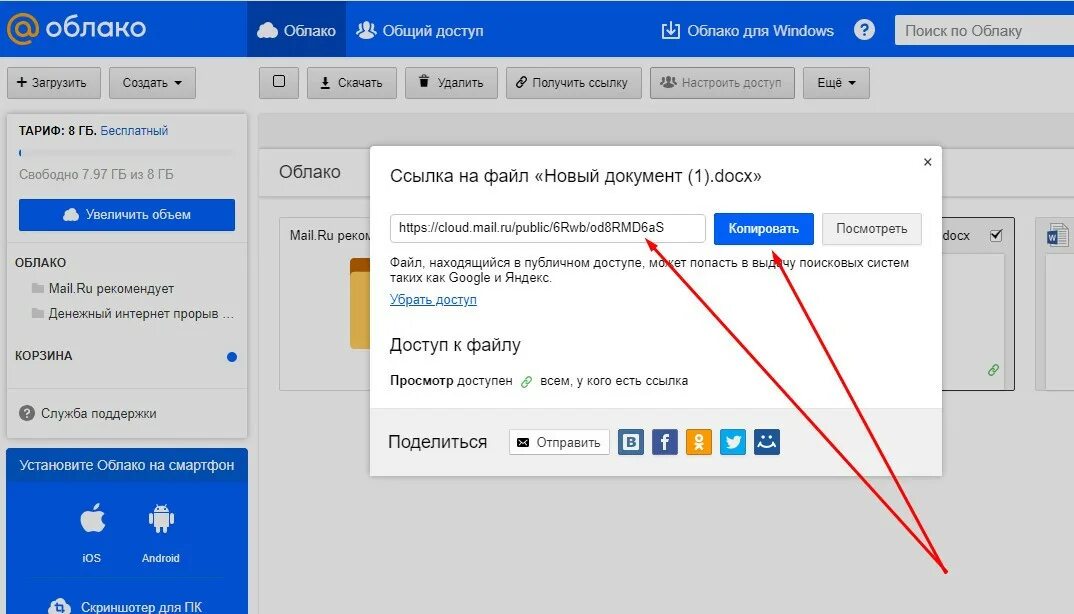1074x614 pixels.
Task: Click the Увеличить объем button
Action: (127, 214)
